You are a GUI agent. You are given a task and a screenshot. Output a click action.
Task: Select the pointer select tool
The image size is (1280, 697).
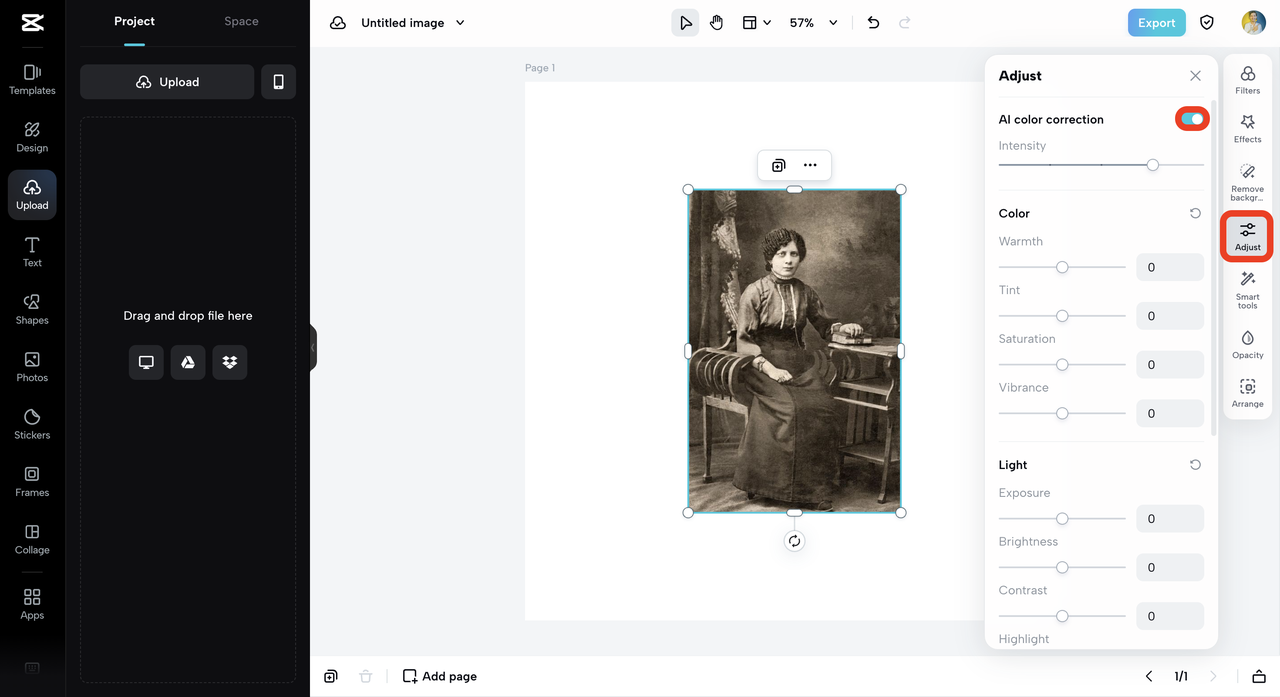[x=685, y=23]
